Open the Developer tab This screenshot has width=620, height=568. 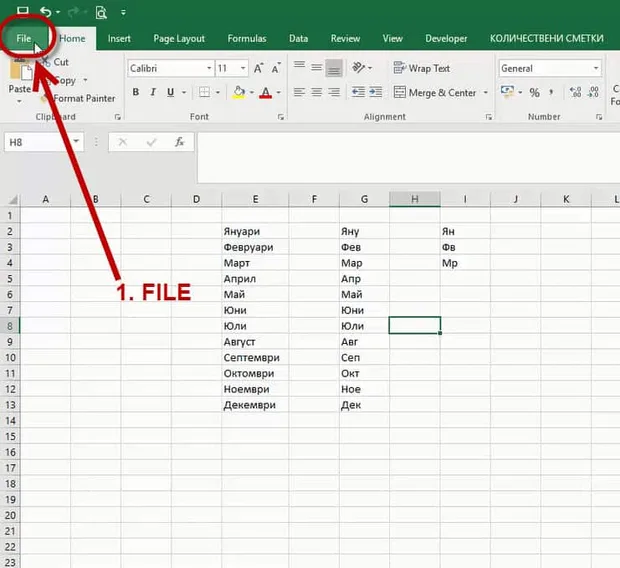click(446, 38)
